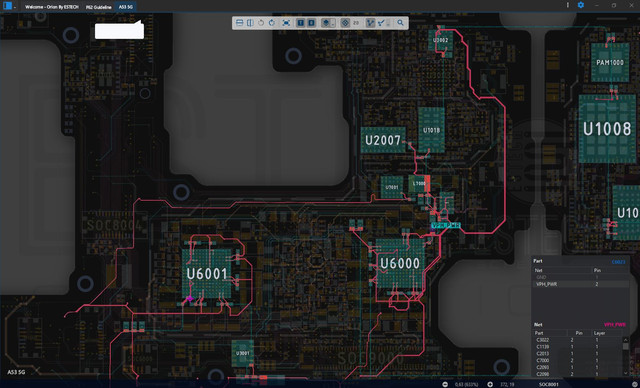This screenshot has height=388, width=640.
Task: Click the value 20 field in toolbar
Action: coord(356,23)
